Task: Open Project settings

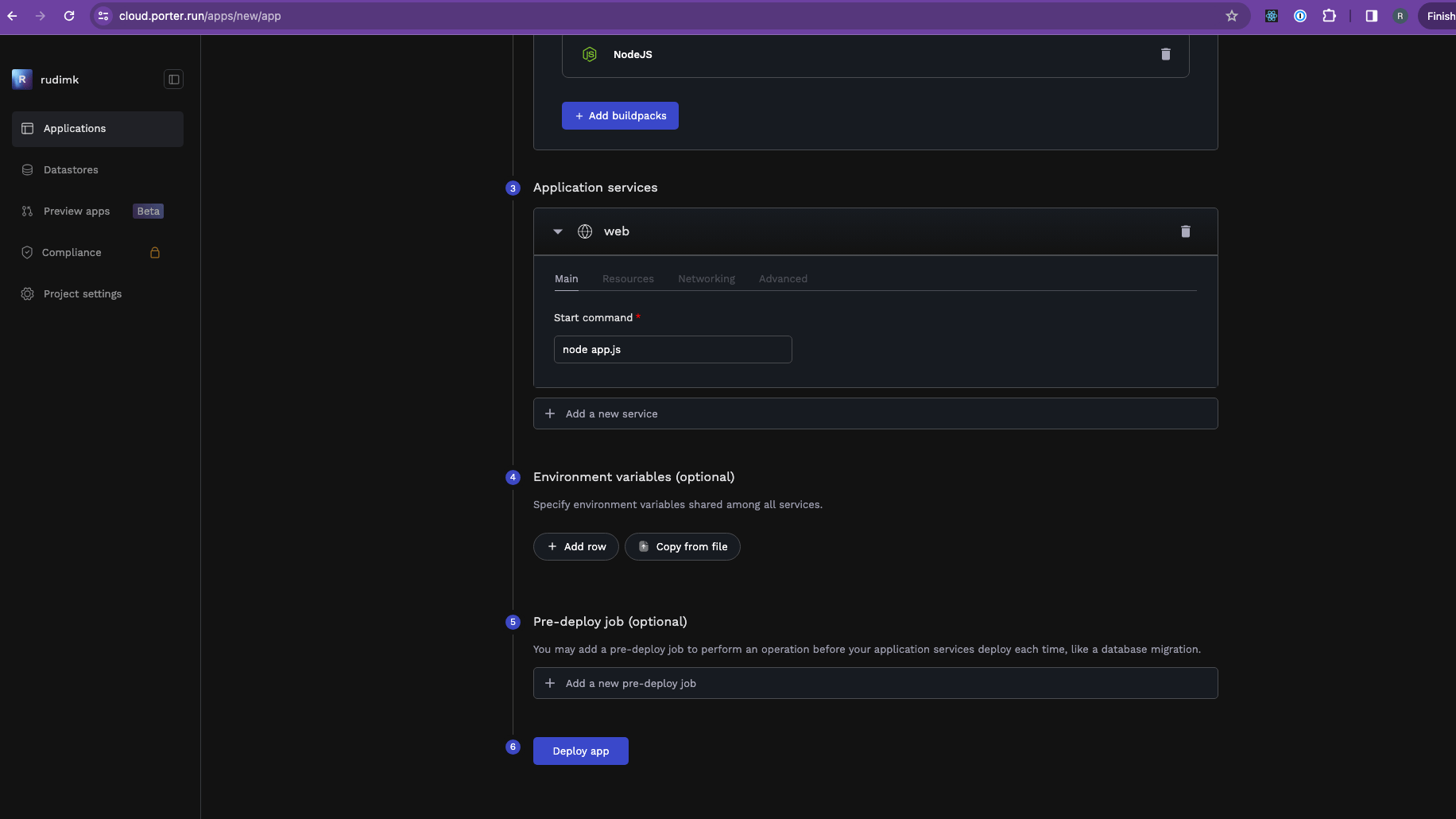Action: tap(98, 294)
